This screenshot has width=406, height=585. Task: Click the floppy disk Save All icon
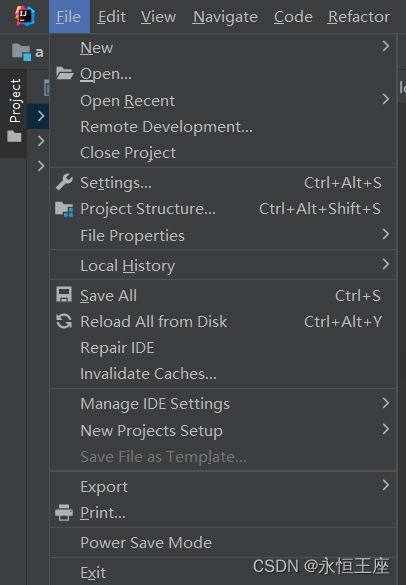coord(64,294)
